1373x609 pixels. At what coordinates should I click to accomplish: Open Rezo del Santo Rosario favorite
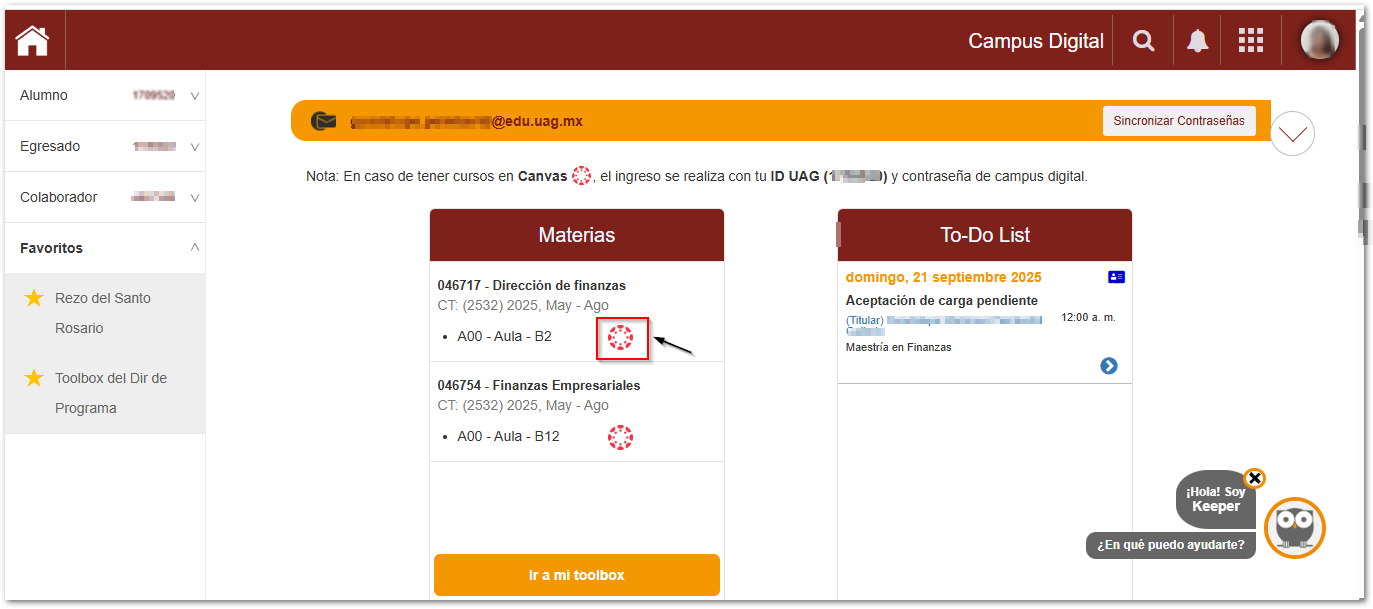(103, 313)
